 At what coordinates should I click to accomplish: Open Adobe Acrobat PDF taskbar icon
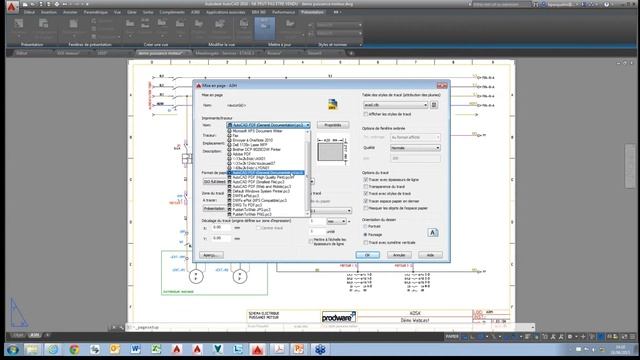[x=279, y=349]
